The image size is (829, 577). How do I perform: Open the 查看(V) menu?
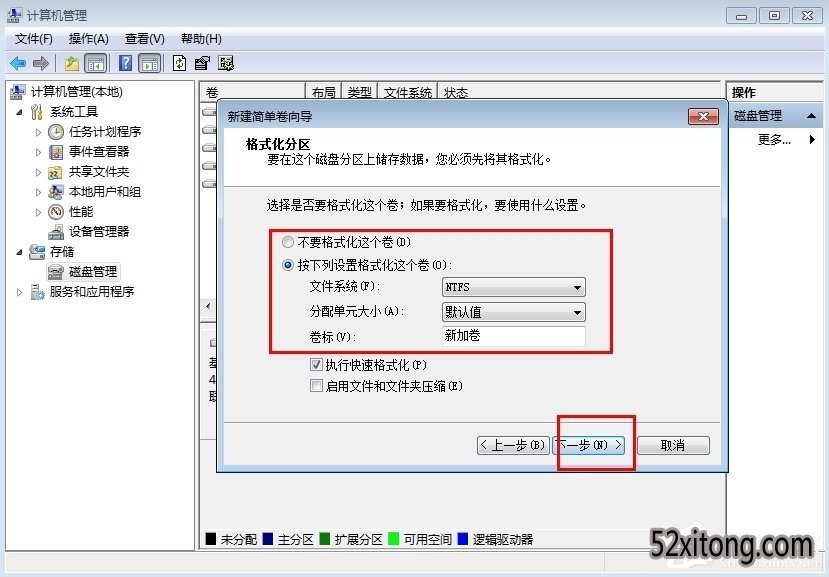(144, 39)
